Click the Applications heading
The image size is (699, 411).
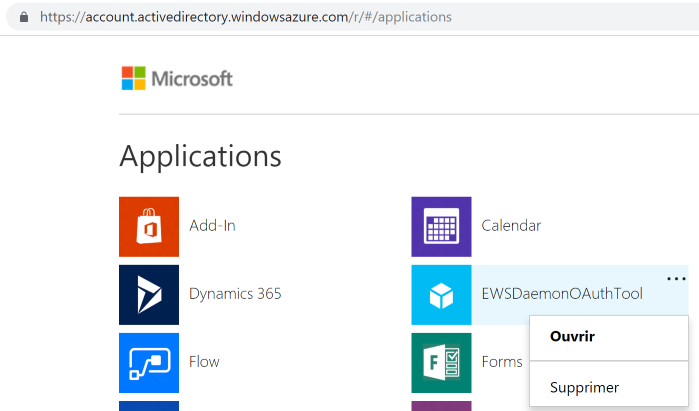(201, 156)
